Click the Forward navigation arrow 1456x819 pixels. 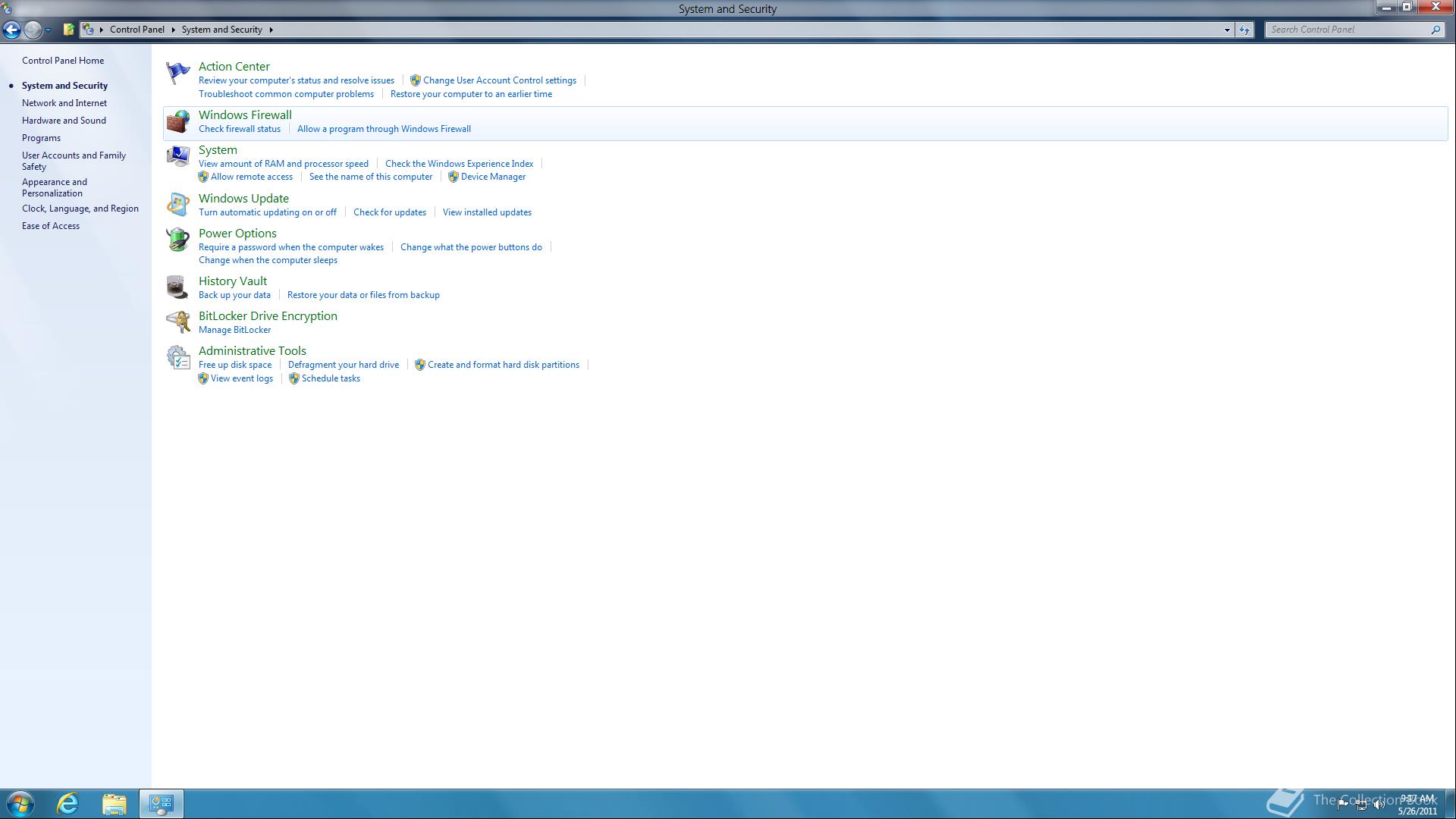pyautogui.click(x=33, y=30)
